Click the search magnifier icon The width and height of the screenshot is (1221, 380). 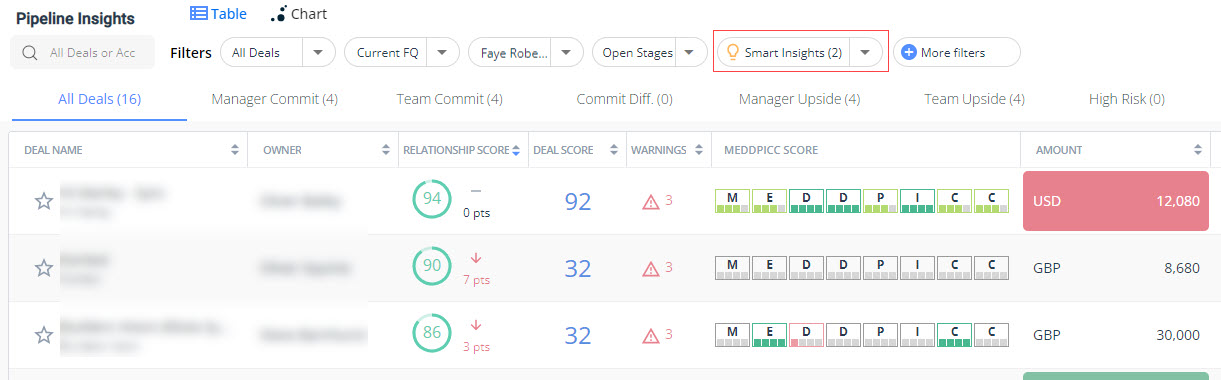click(x=30, y=53)
